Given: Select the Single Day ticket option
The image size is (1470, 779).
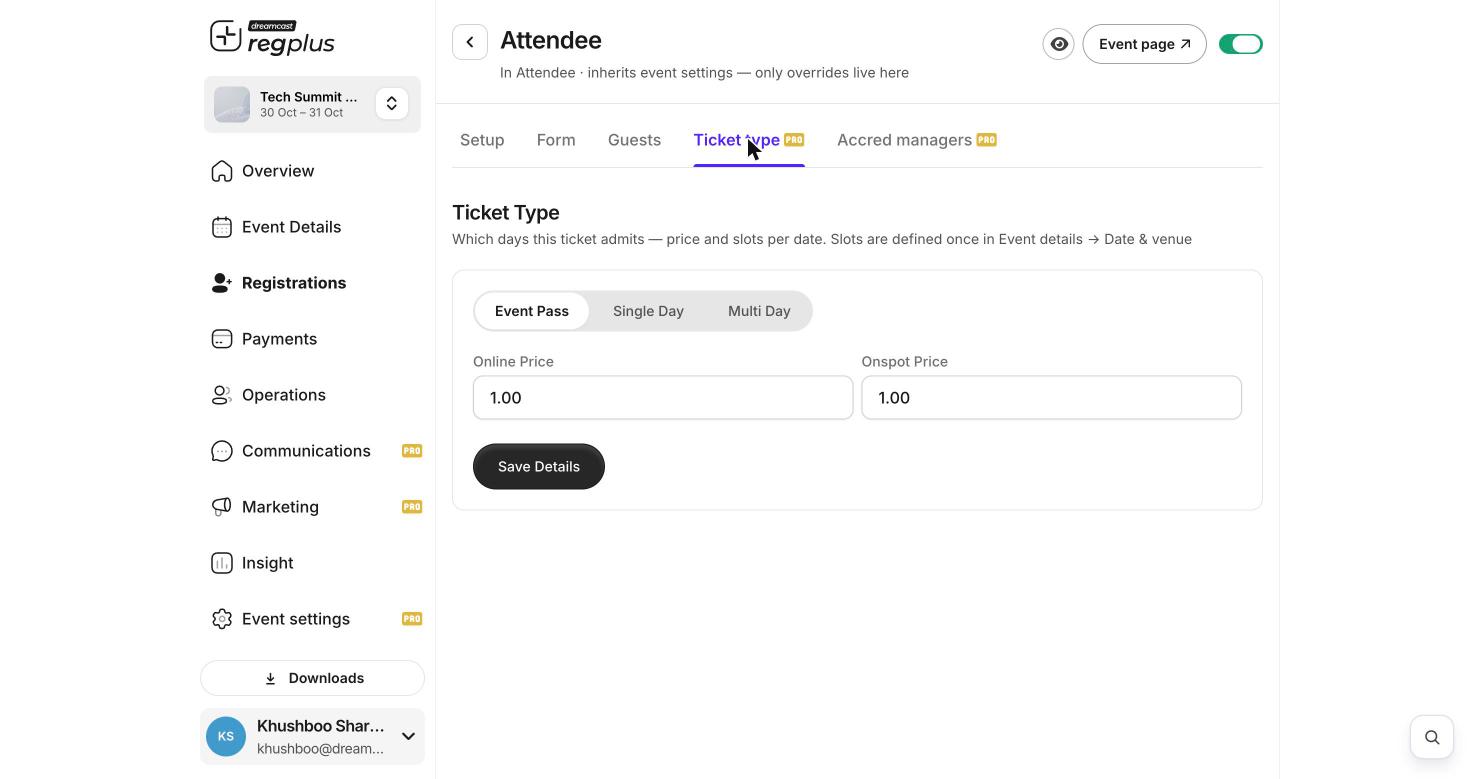Looking at the screenshot, I should (x=648, y=311).
